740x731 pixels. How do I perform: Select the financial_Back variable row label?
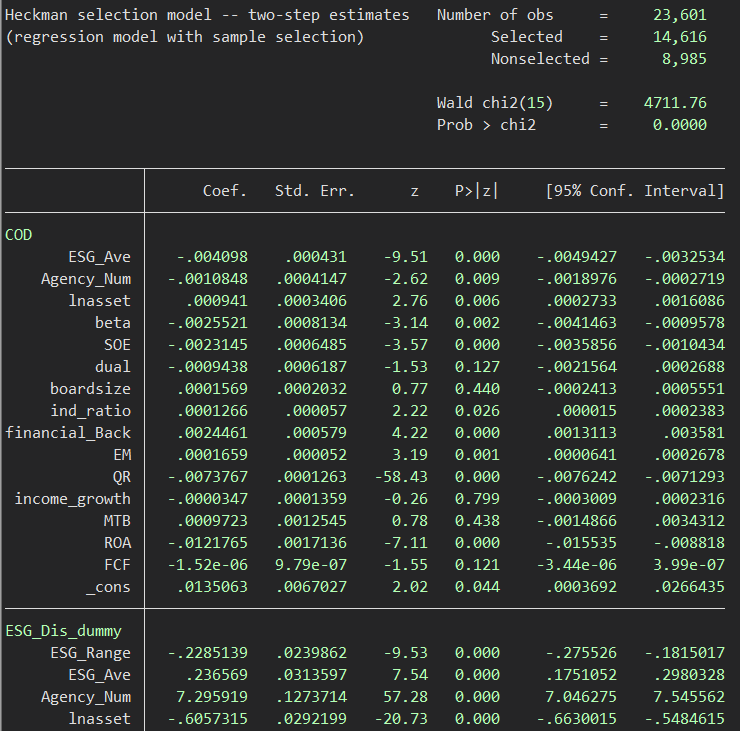pos(68,433)
